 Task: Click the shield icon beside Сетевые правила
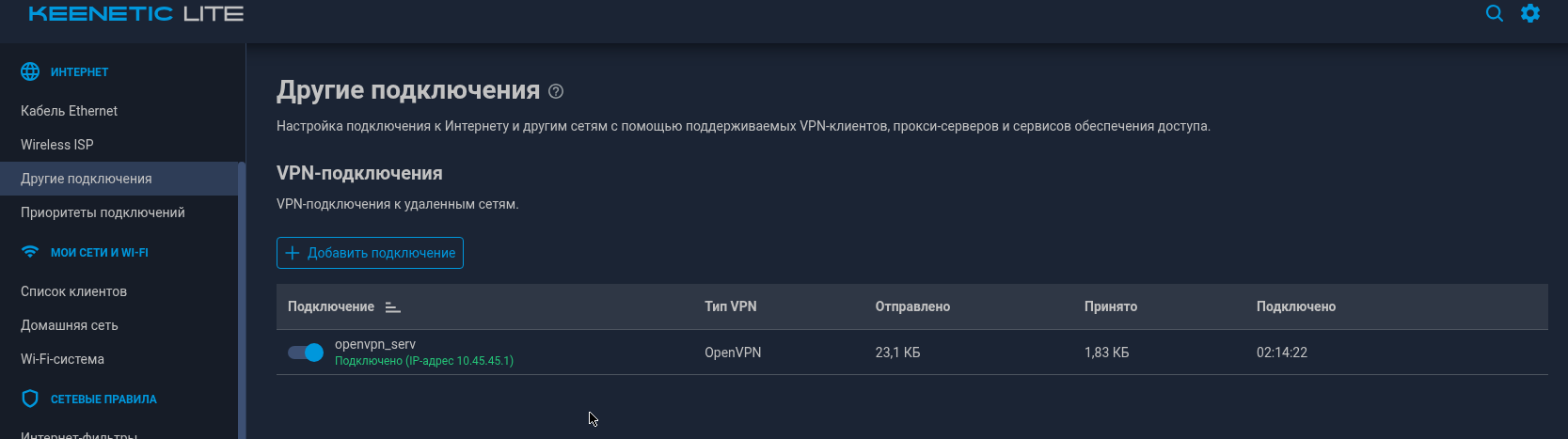pyautogui.click(x=30, y=399)
